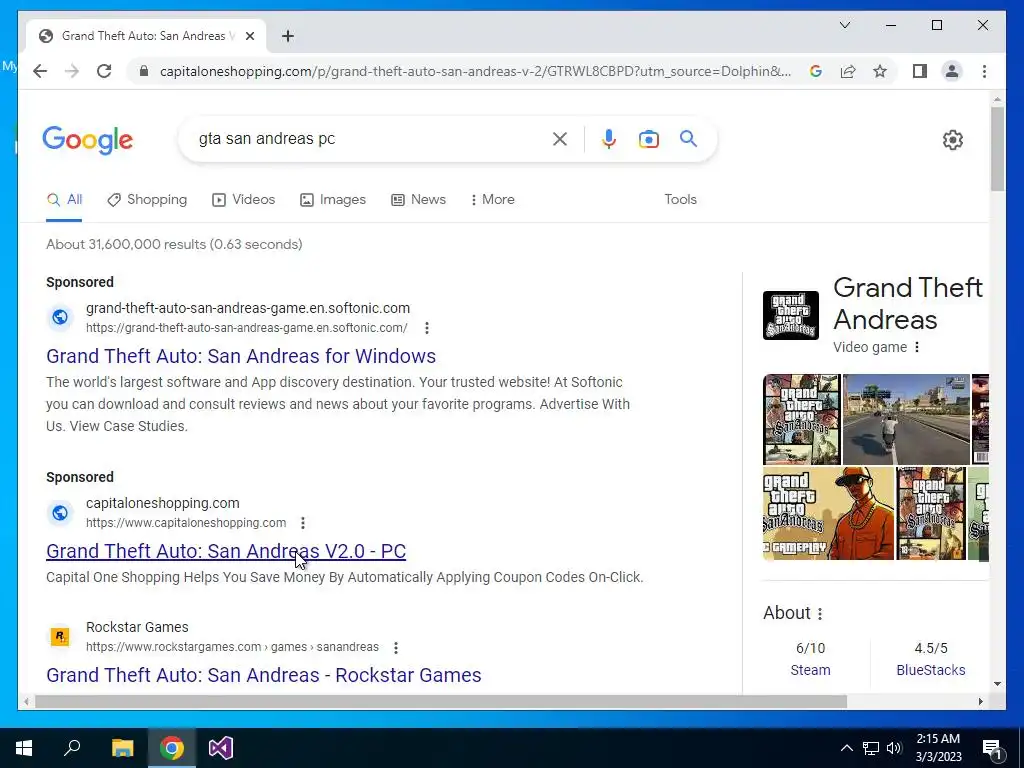Clear the search box with X
Image resolution: width=1024 pixels, height=768 pixels.
[x=560, y=138]
